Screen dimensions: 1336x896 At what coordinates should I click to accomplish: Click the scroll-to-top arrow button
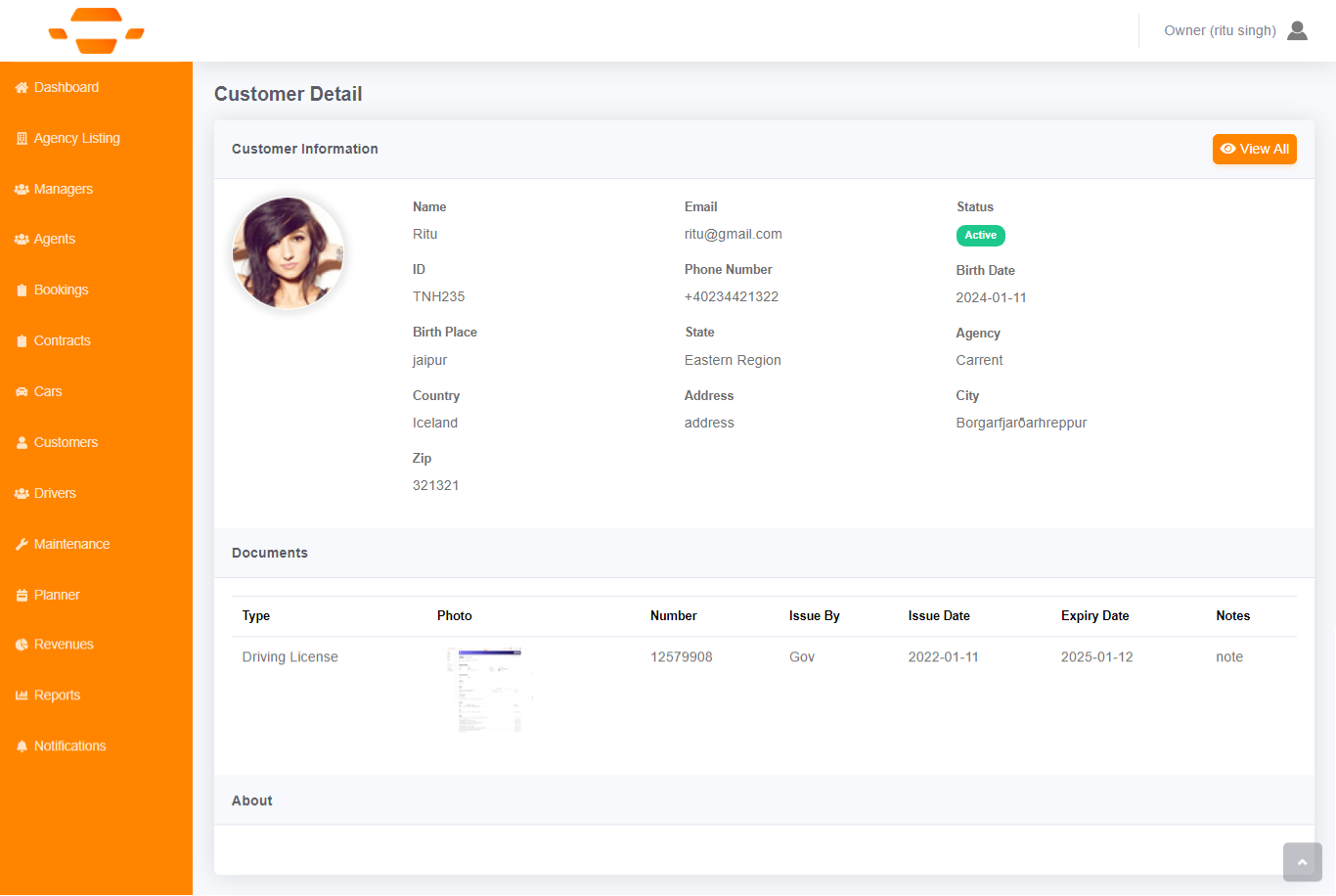click(1302, 862)
